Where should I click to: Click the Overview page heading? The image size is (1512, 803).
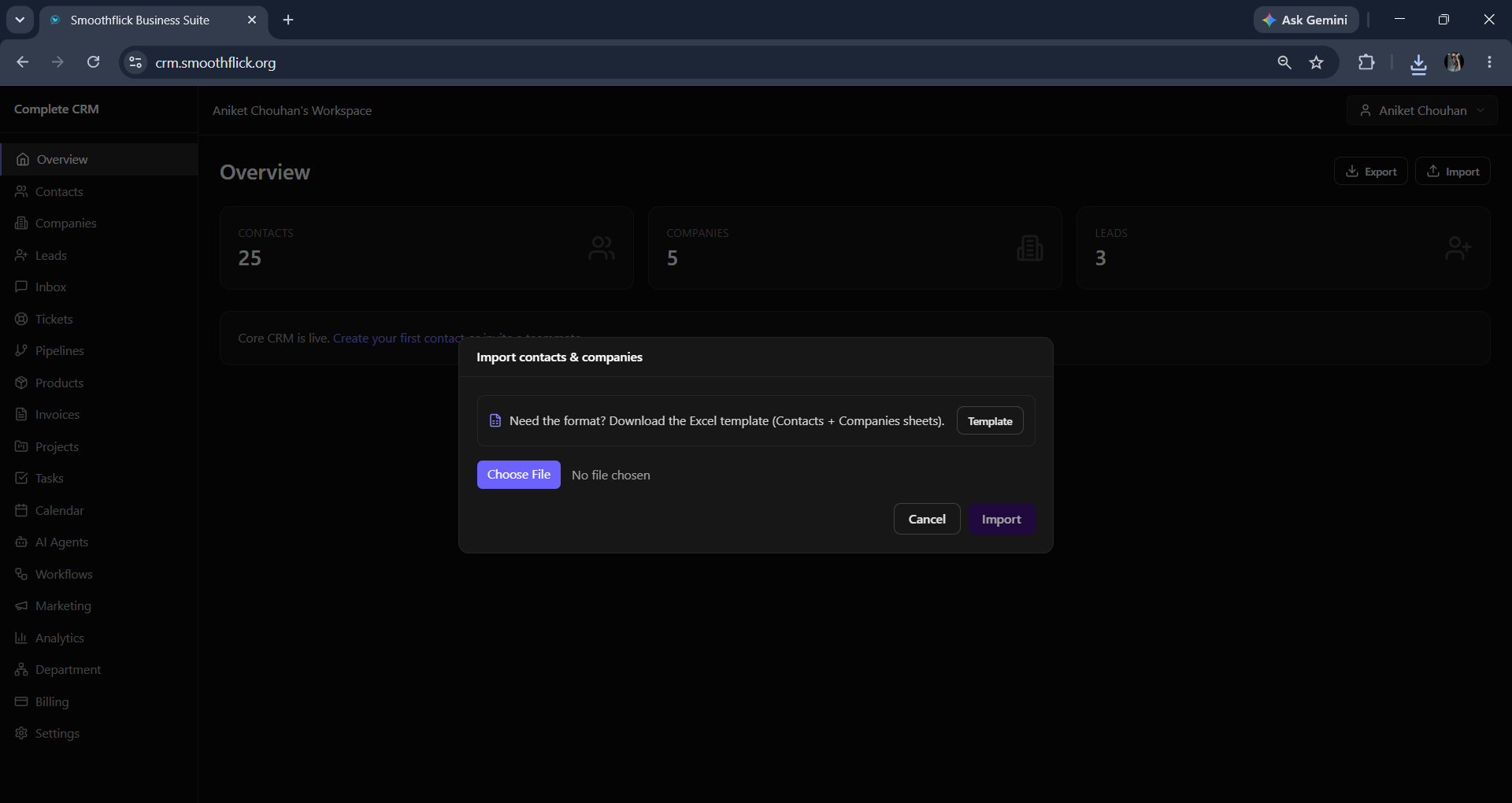[265, 172]
